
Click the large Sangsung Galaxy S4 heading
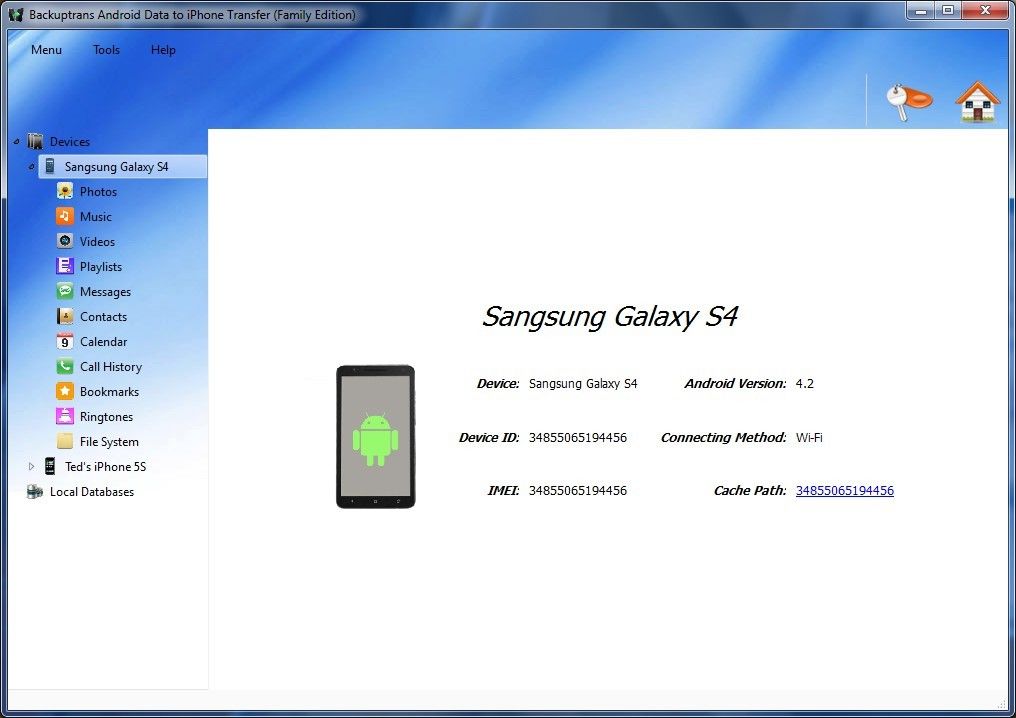[x=610, y=317]
